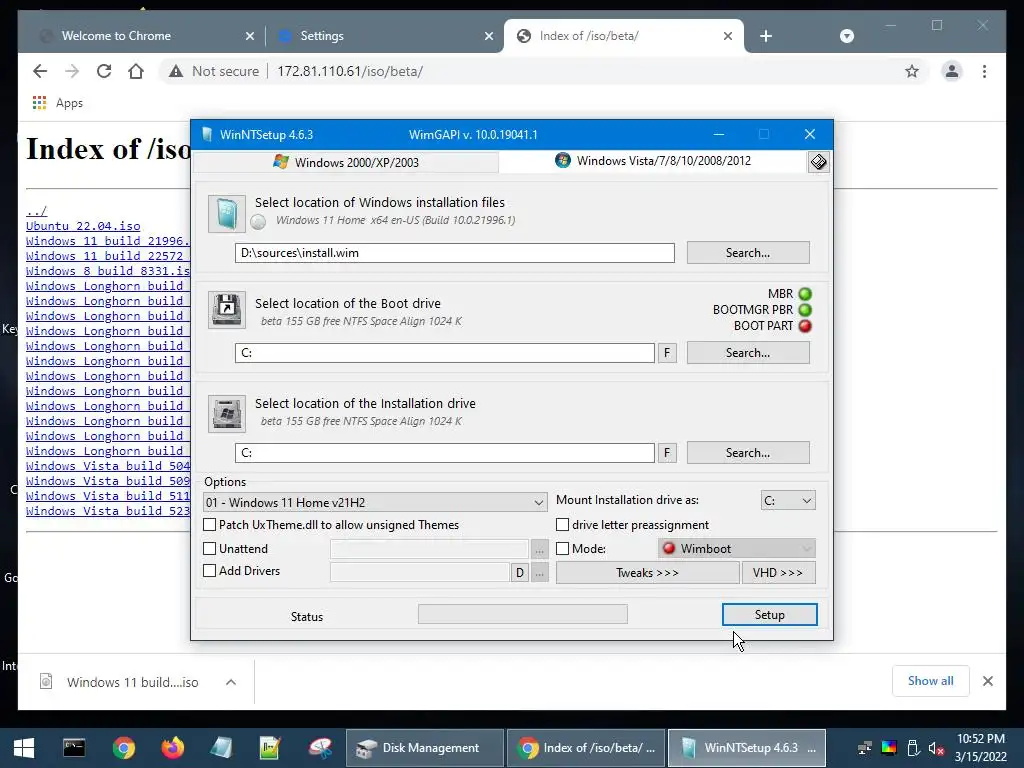
Task: Launch Firefox from the taskbar
Action: 173,748
